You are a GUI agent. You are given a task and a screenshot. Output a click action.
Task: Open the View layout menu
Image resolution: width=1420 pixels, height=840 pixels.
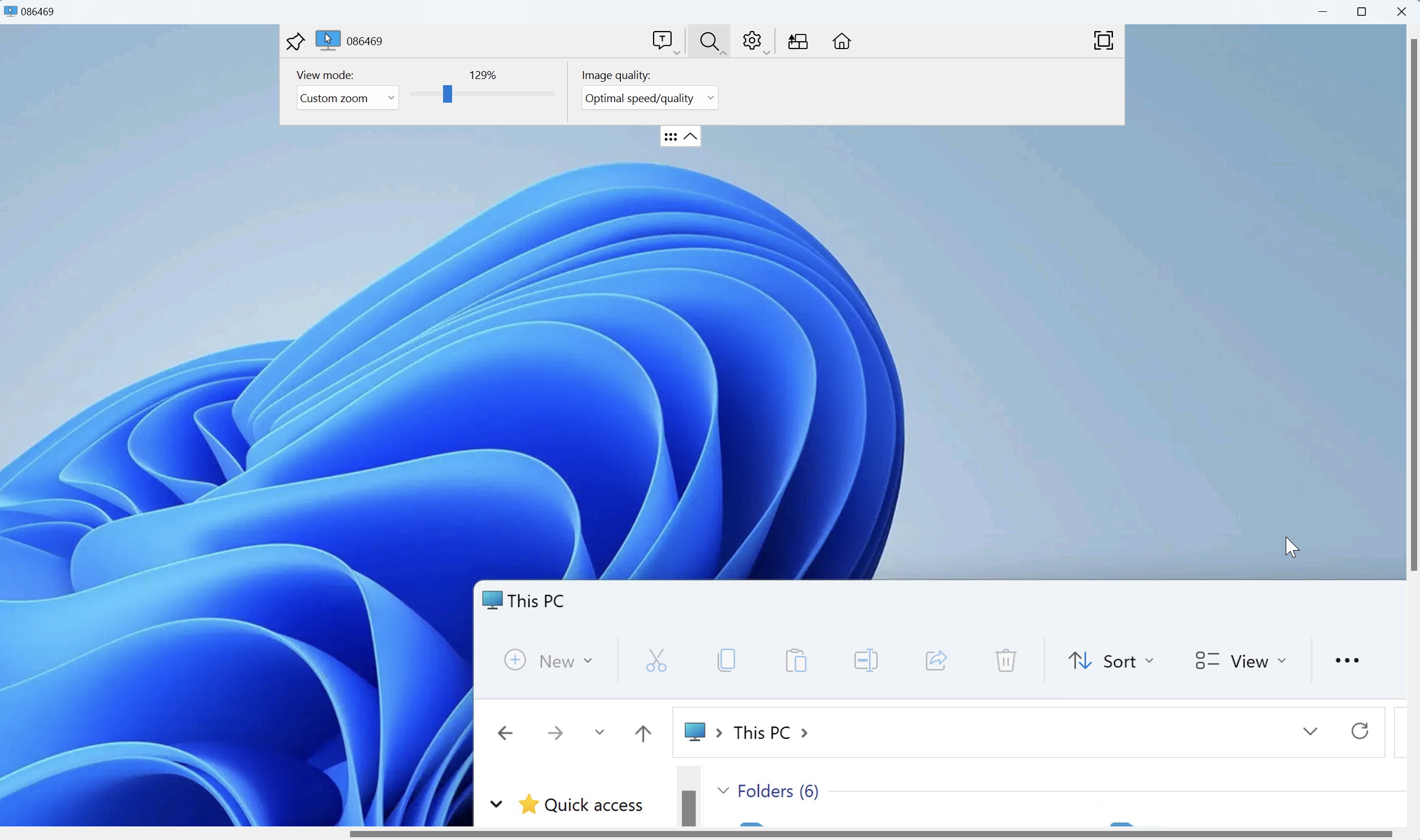point(1241,661)
